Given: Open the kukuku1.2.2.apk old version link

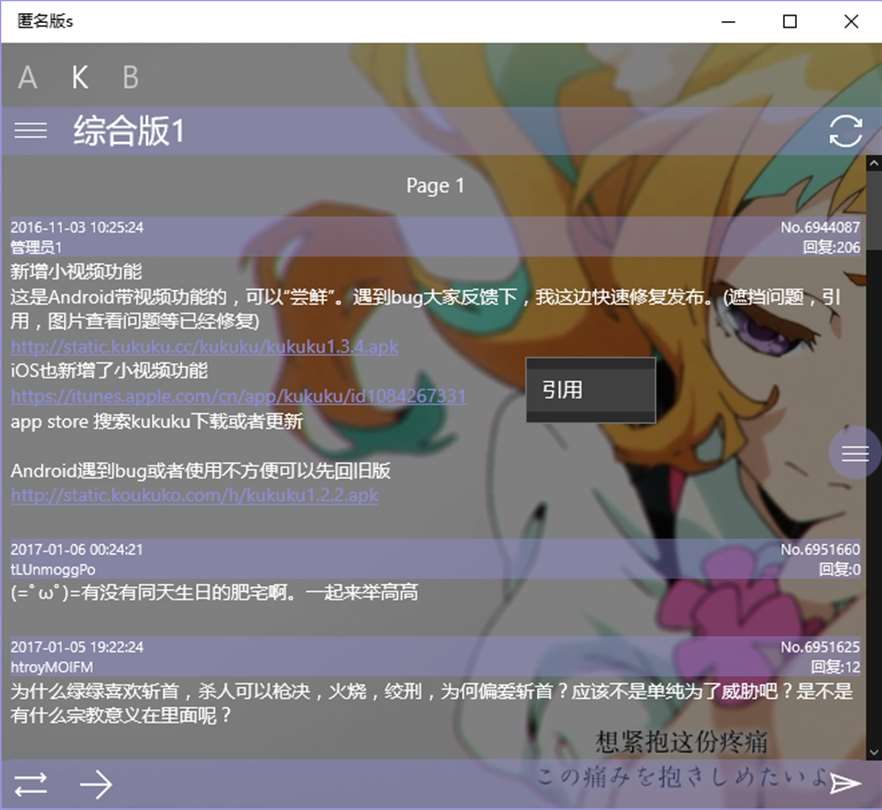Looking at the screenshot, I should click(195, 495).
